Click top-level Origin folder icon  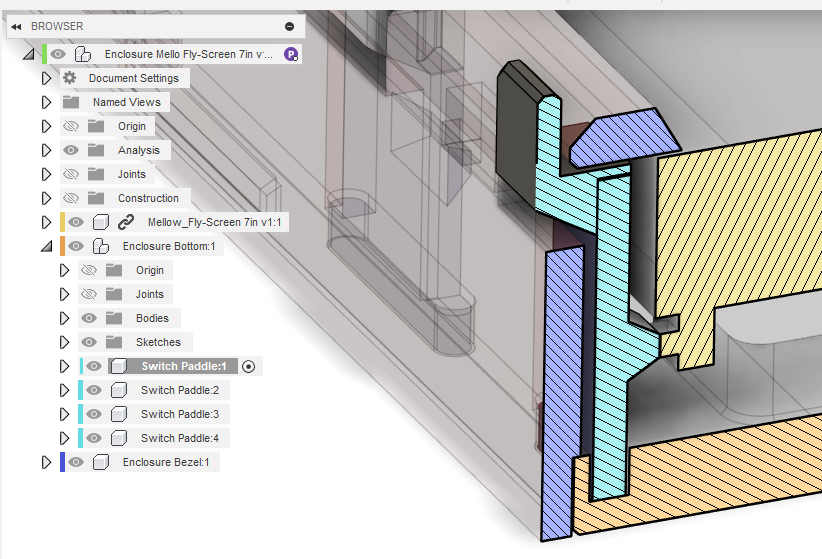point(95,126)
